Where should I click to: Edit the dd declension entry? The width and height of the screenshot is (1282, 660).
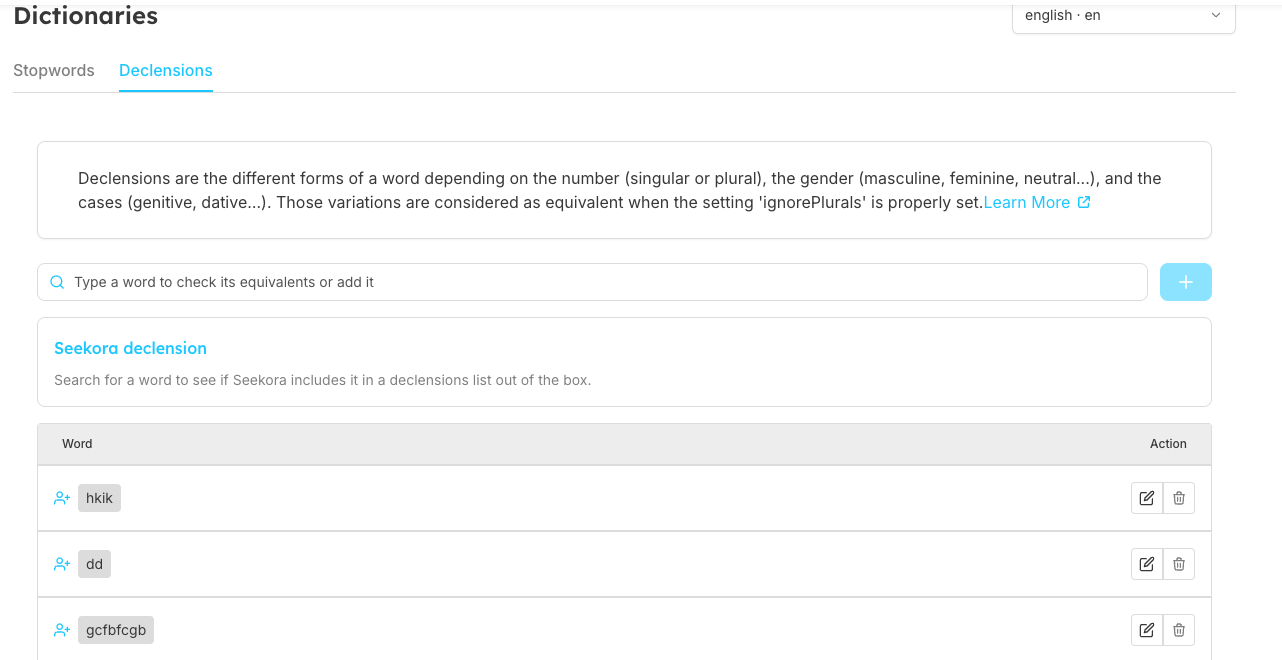pyautogui.click(x=1147, y=564)
